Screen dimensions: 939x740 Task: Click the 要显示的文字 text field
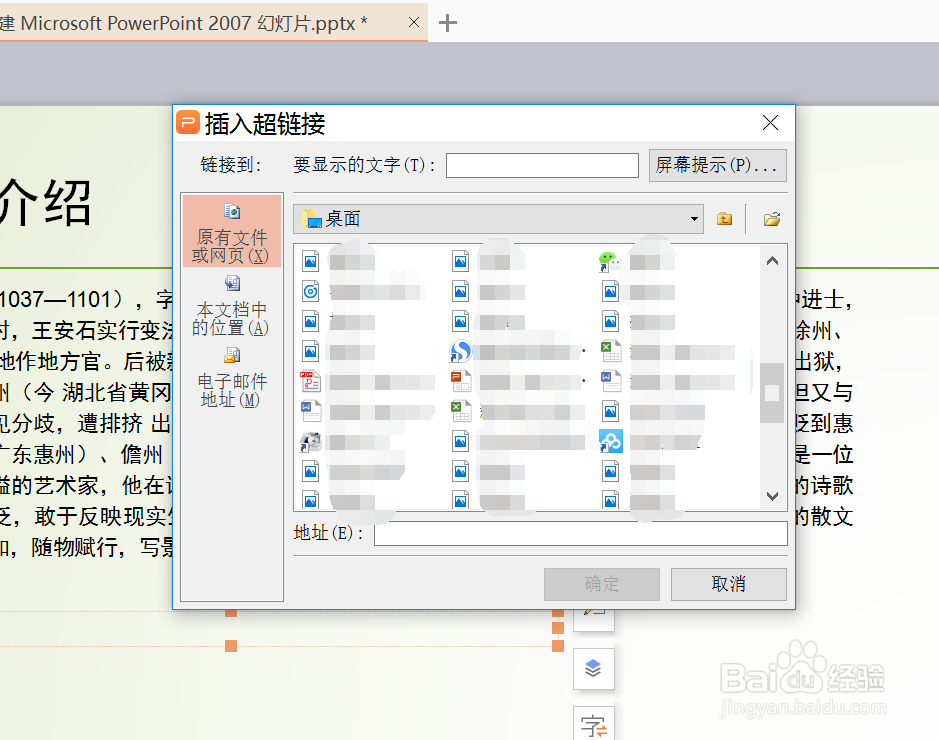pos(542,165)
